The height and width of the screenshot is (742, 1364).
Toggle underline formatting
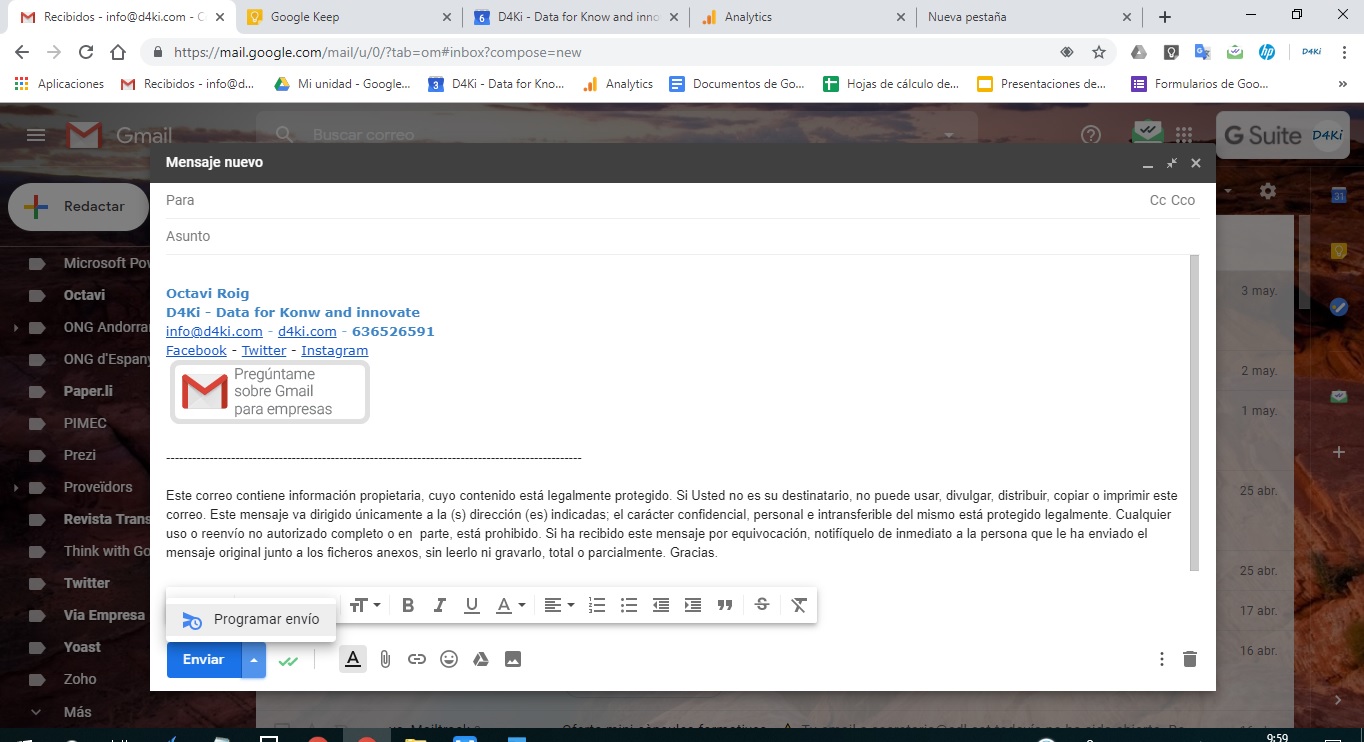tap(472, 605)
